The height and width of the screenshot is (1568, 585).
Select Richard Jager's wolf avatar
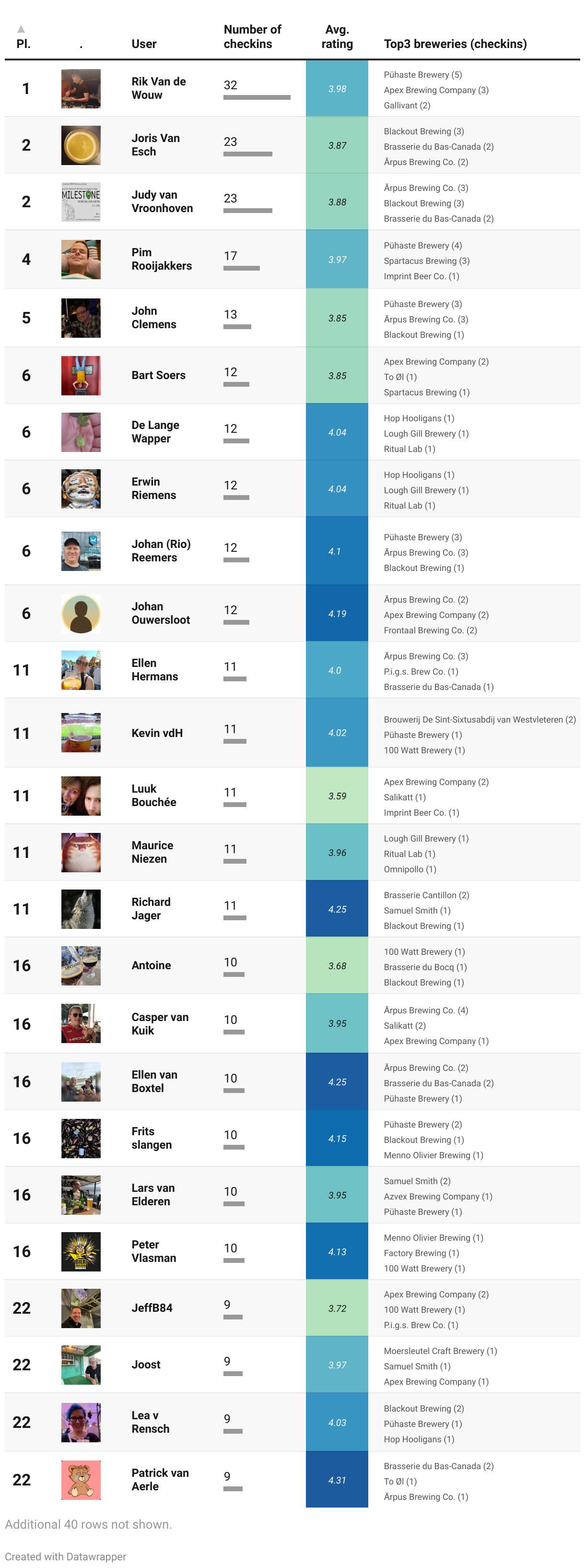click(x=81, y=909)
